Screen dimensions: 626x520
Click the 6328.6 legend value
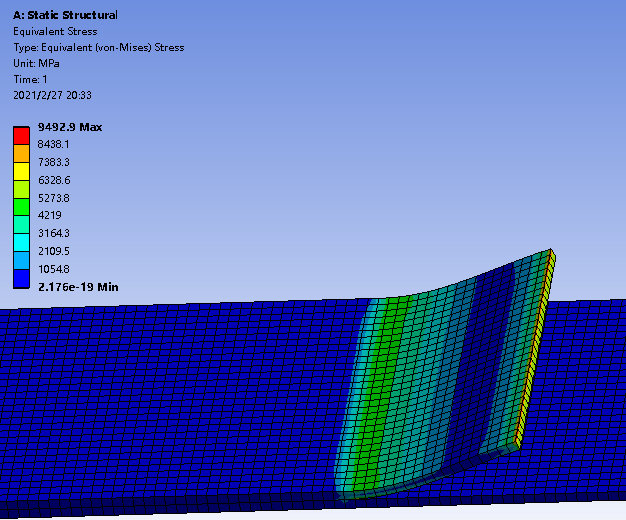54,180
